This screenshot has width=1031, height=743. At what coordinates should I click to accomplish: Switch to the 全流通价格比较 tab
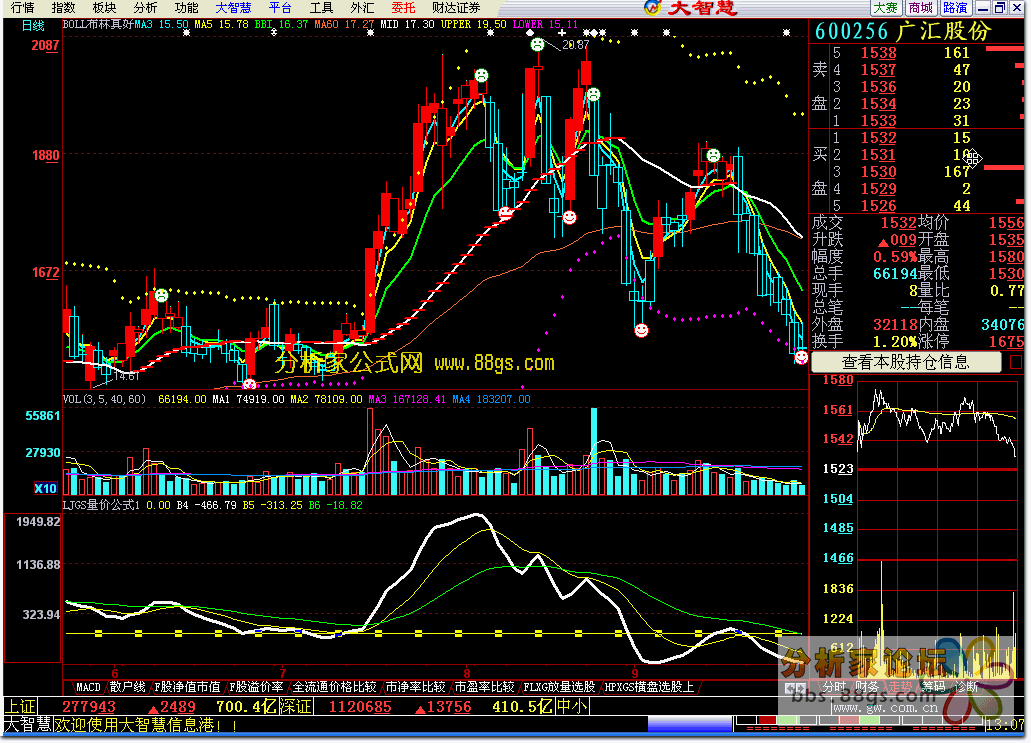334,688
